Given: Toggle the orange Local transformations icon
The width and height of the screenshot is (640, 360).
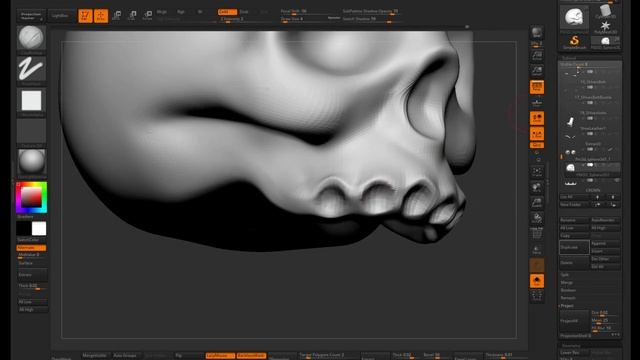Looking at the screenshot, I should tap(537, 118).
